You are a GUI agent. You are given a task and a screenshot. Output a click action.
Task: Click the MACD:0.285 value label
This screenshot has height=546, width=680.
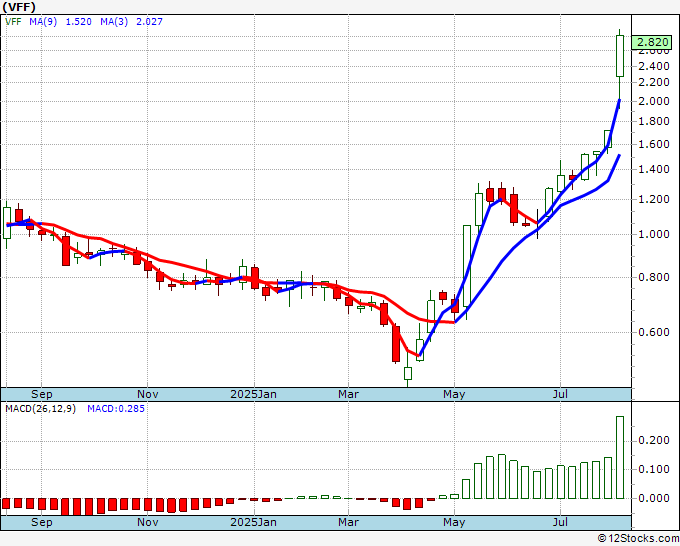116,409
